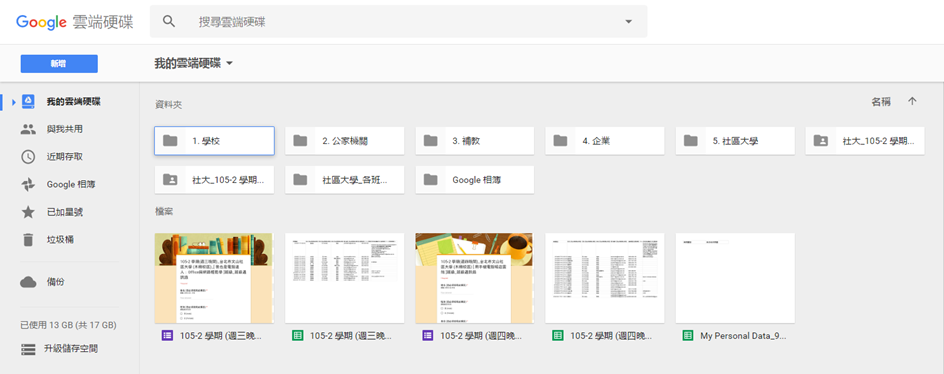944x374 pixels.
Task: Click the Google logo
Action: tap(41, 22)
